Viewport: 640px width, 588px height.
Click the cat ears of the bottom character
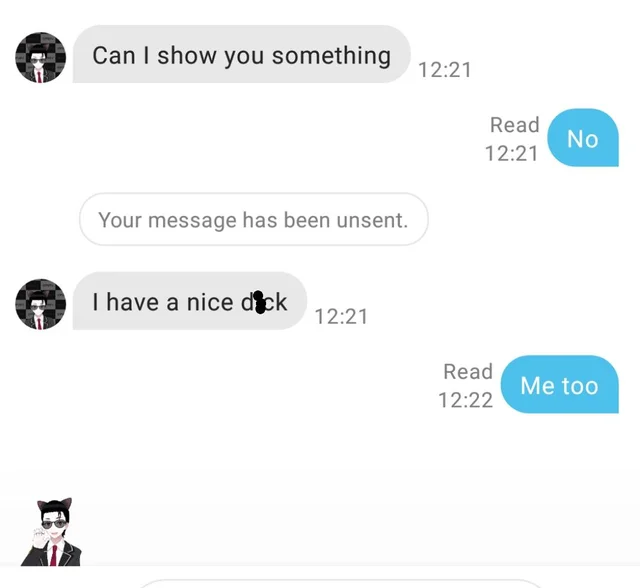(x=54, y=504)
